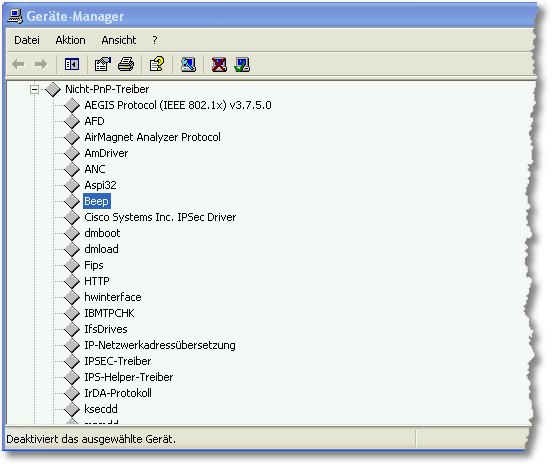Image resolution: width=552 pixels, height=464 pixels.
Task: Select the IBMTPCHK entry
Action: pyautogui.click(x=109, y=313)
